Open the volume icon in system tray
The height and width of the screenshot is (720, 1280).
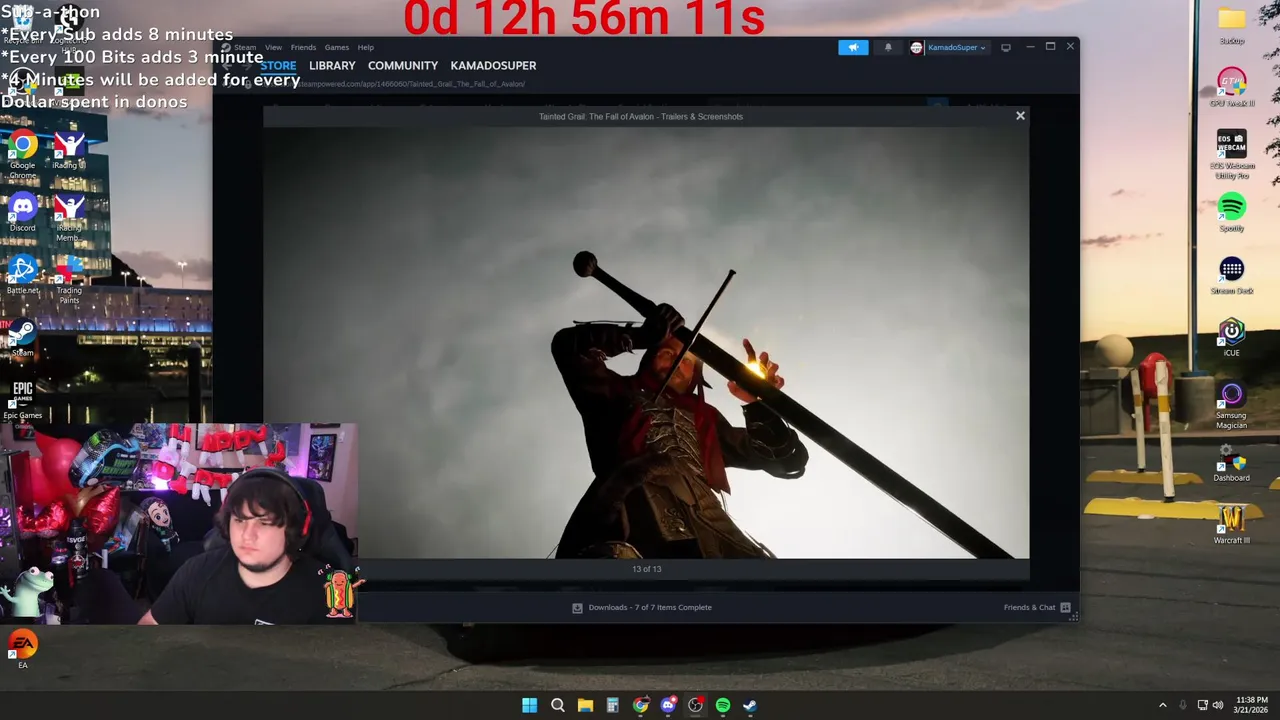click(x=1217, y=705)
